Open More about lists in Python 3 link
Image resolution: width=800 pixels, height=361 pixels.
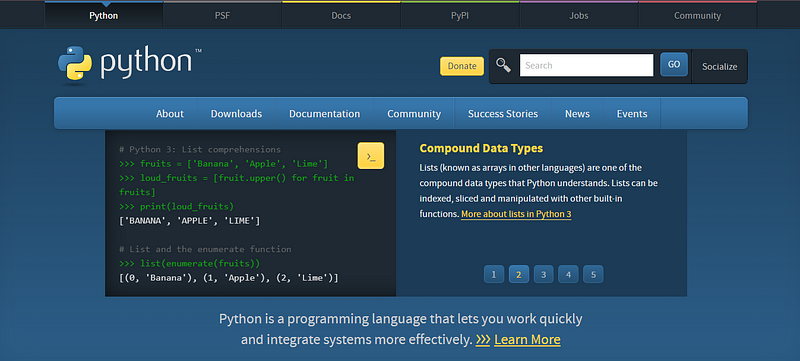point(516,214)
